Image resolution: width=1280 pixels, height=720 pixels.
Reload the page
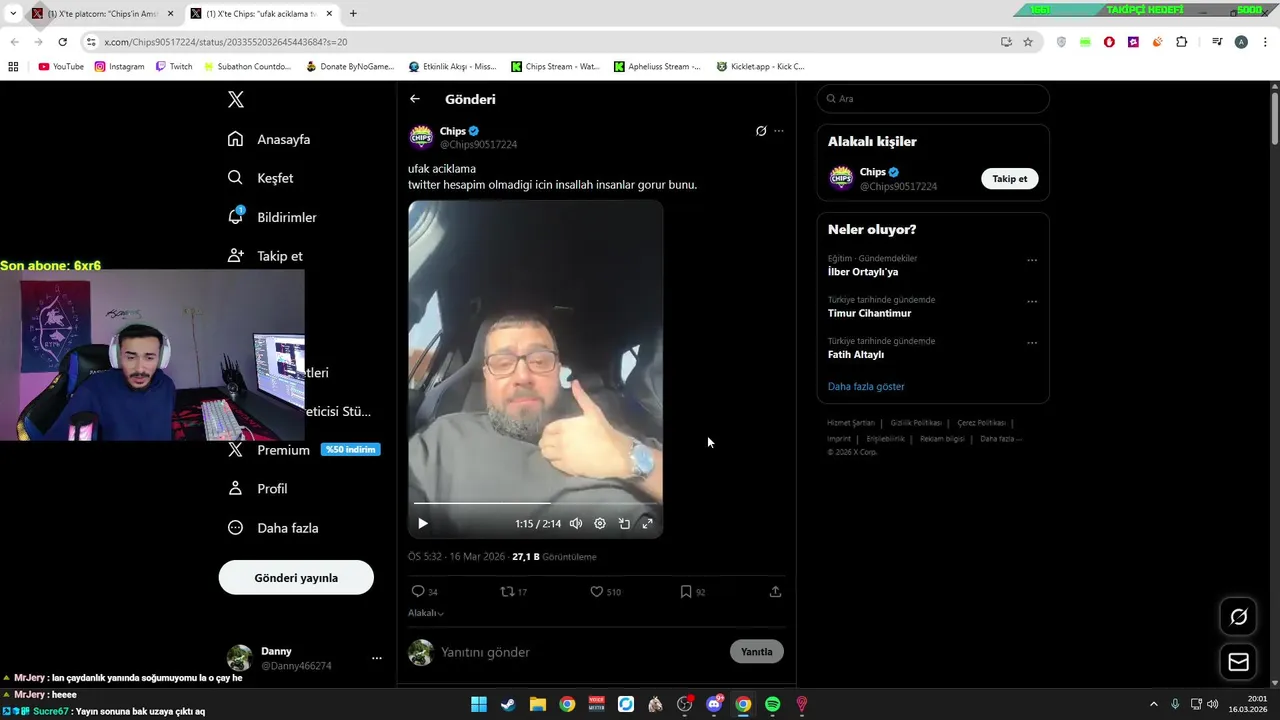pyautogui.click(x=62, y=42)
